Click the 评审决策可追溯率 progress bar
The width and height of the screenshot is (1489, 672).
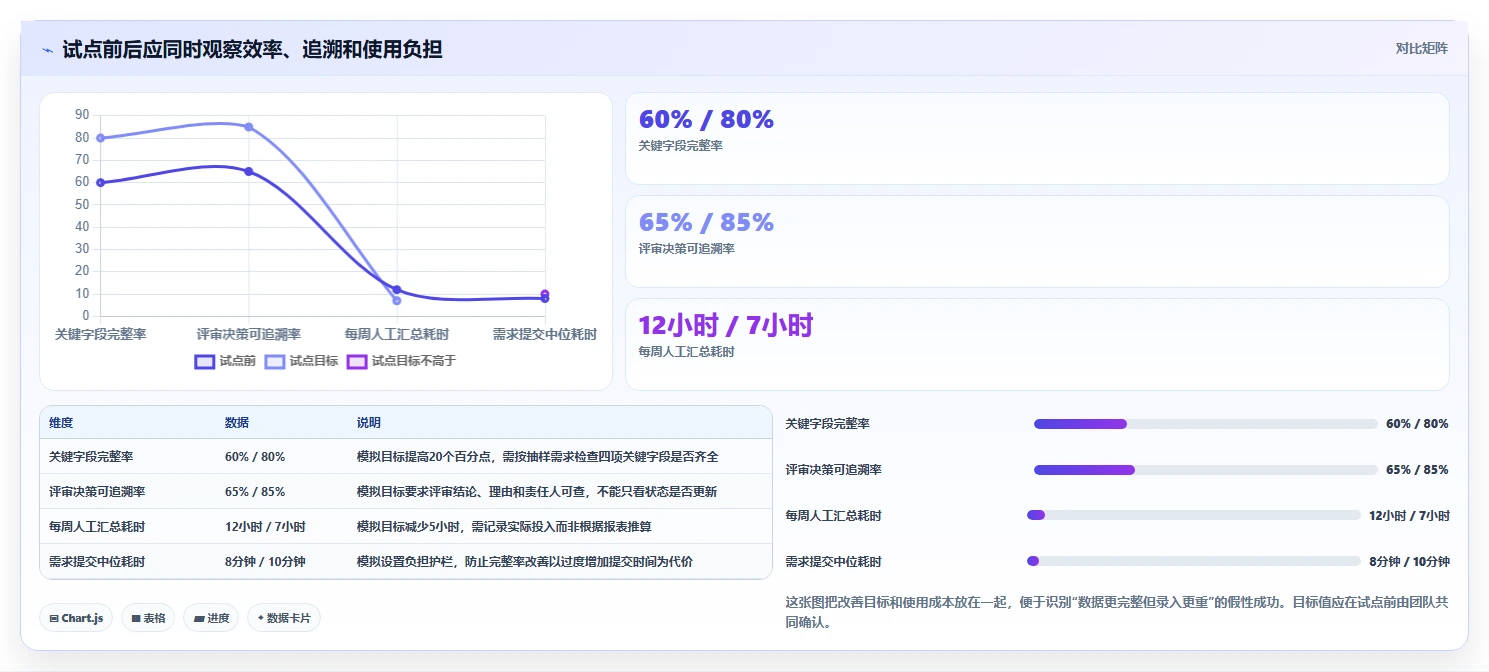pos(1206,470)
